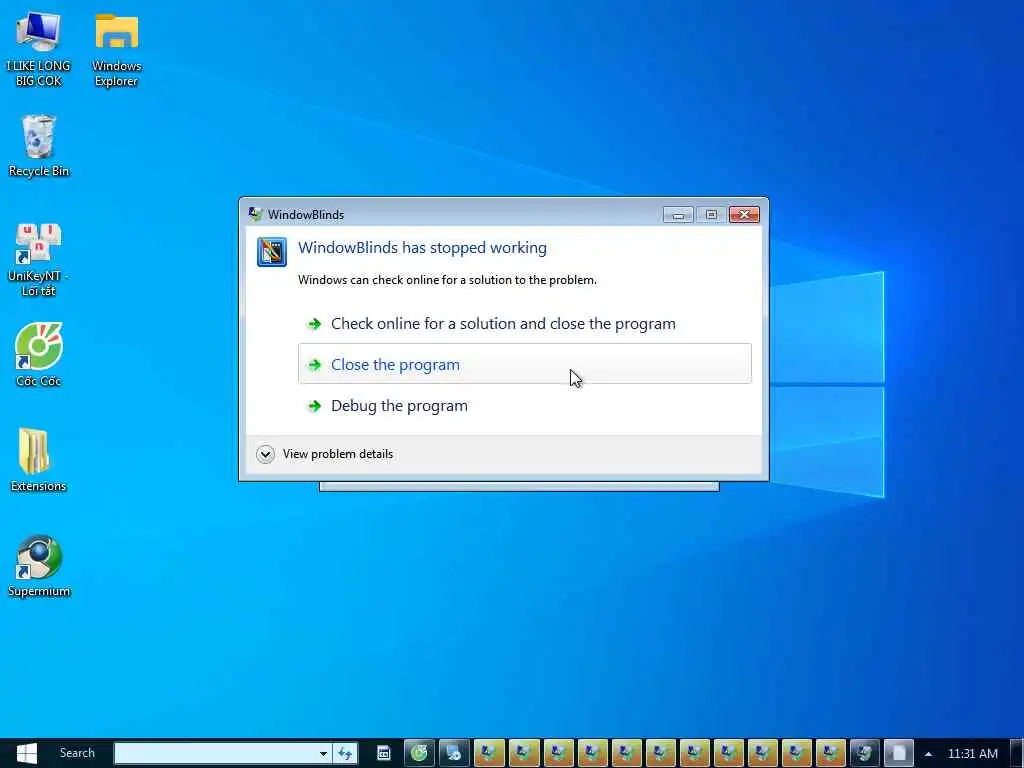Click the Search label on the taskbar
This screenshot has height=768, width=1024.
(x=77, y=753)
